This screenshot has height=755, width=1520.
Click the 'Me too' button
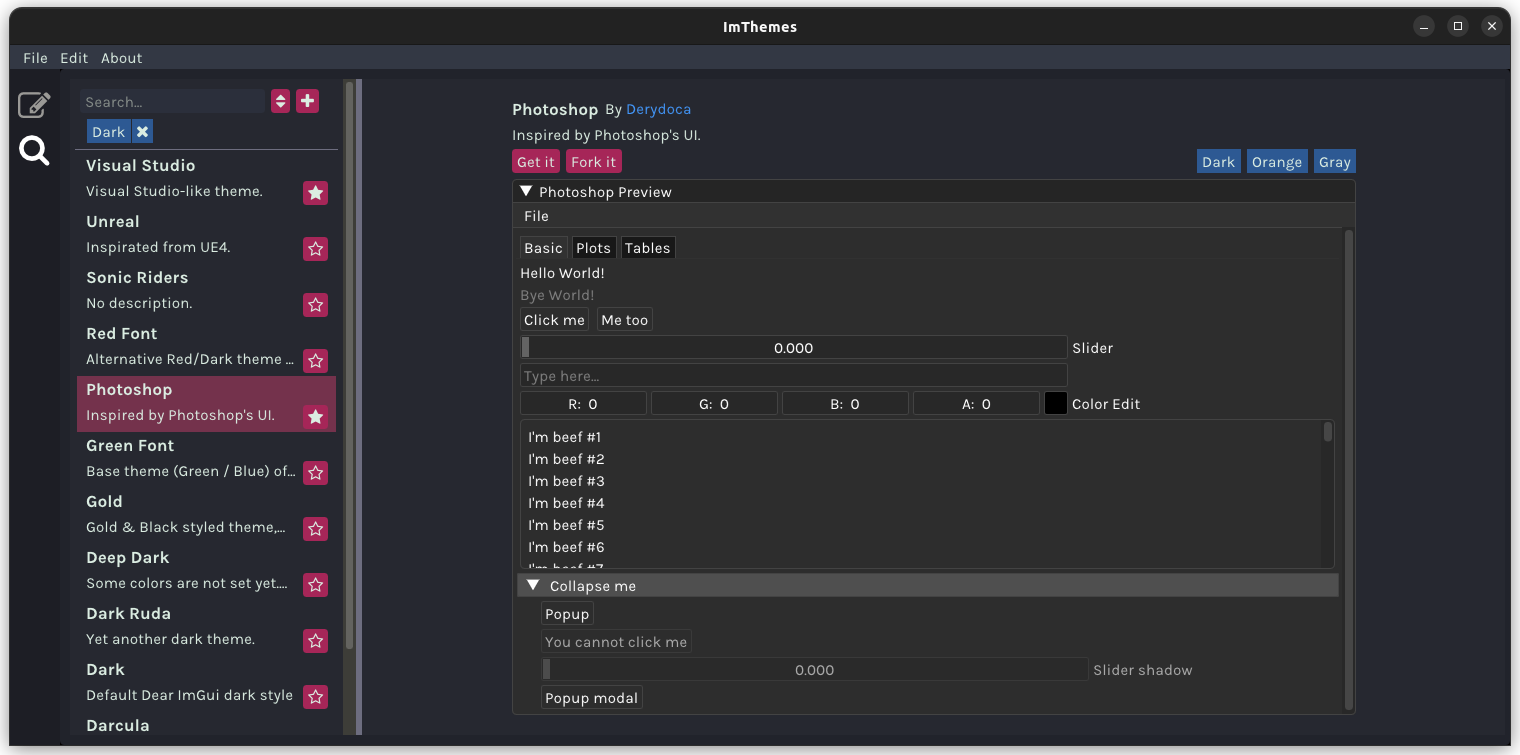(x=625, y=320)
